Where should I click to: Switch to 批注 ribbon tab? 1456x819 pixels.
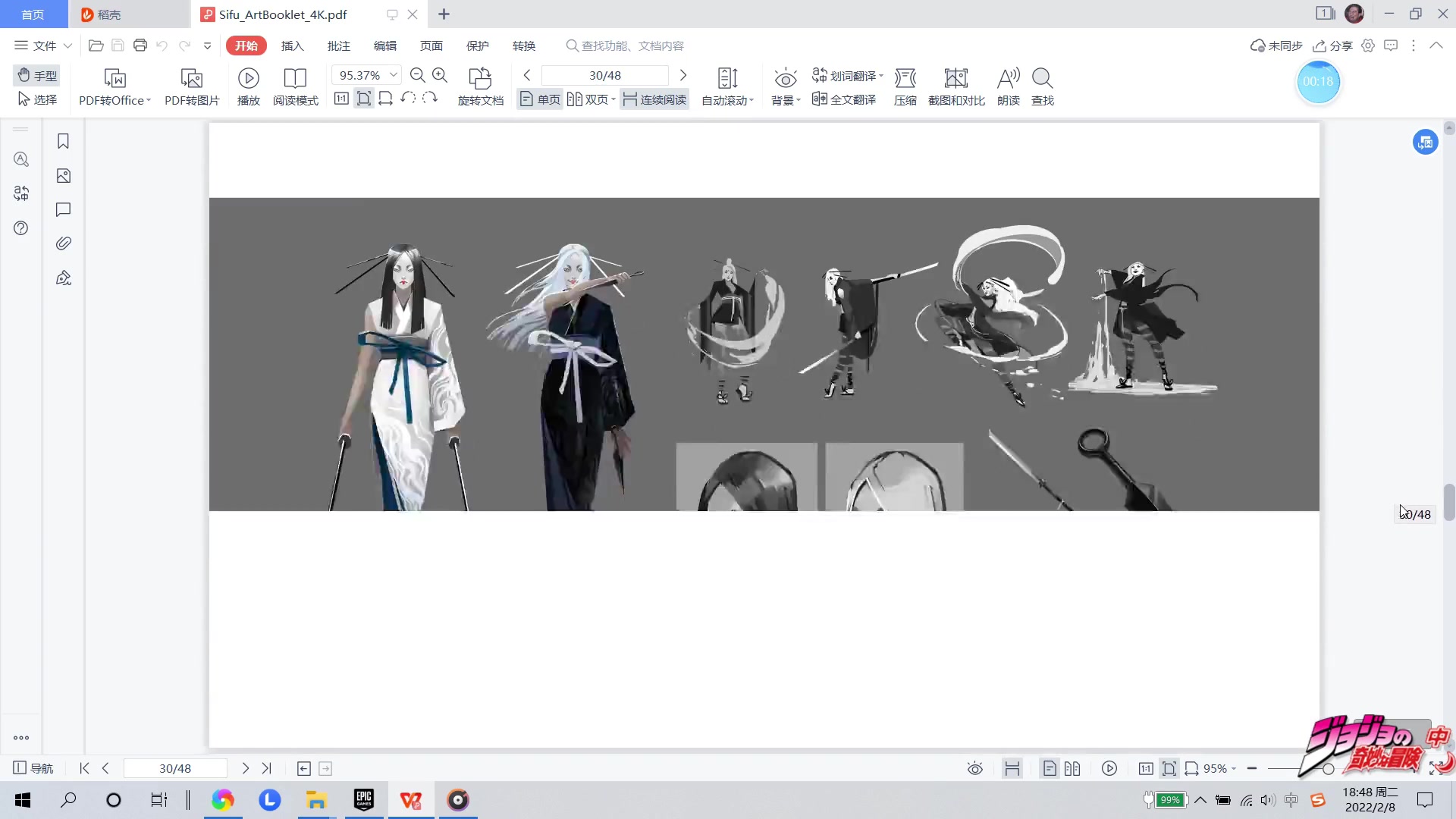pyautogui.click(x=339, y=45)
